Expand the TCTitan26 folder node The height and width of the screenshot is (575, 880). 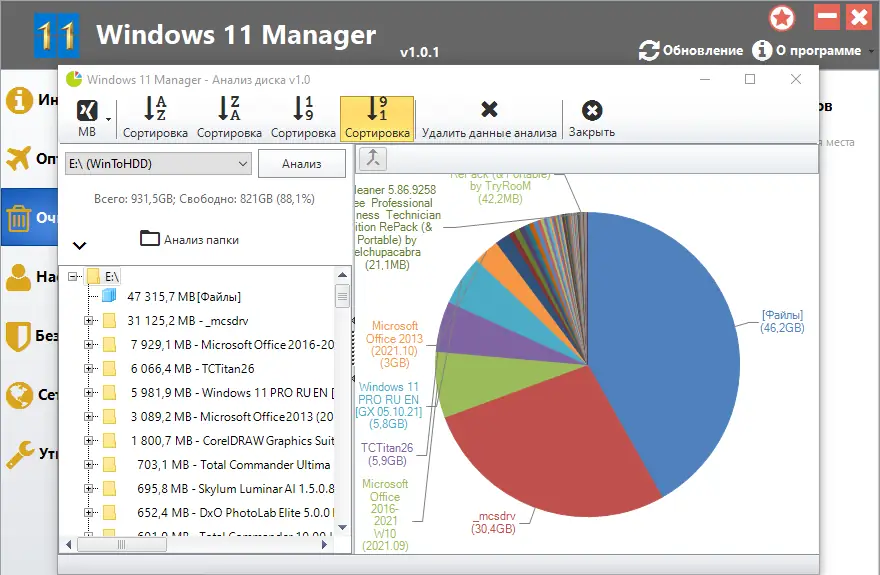[88, 369]
